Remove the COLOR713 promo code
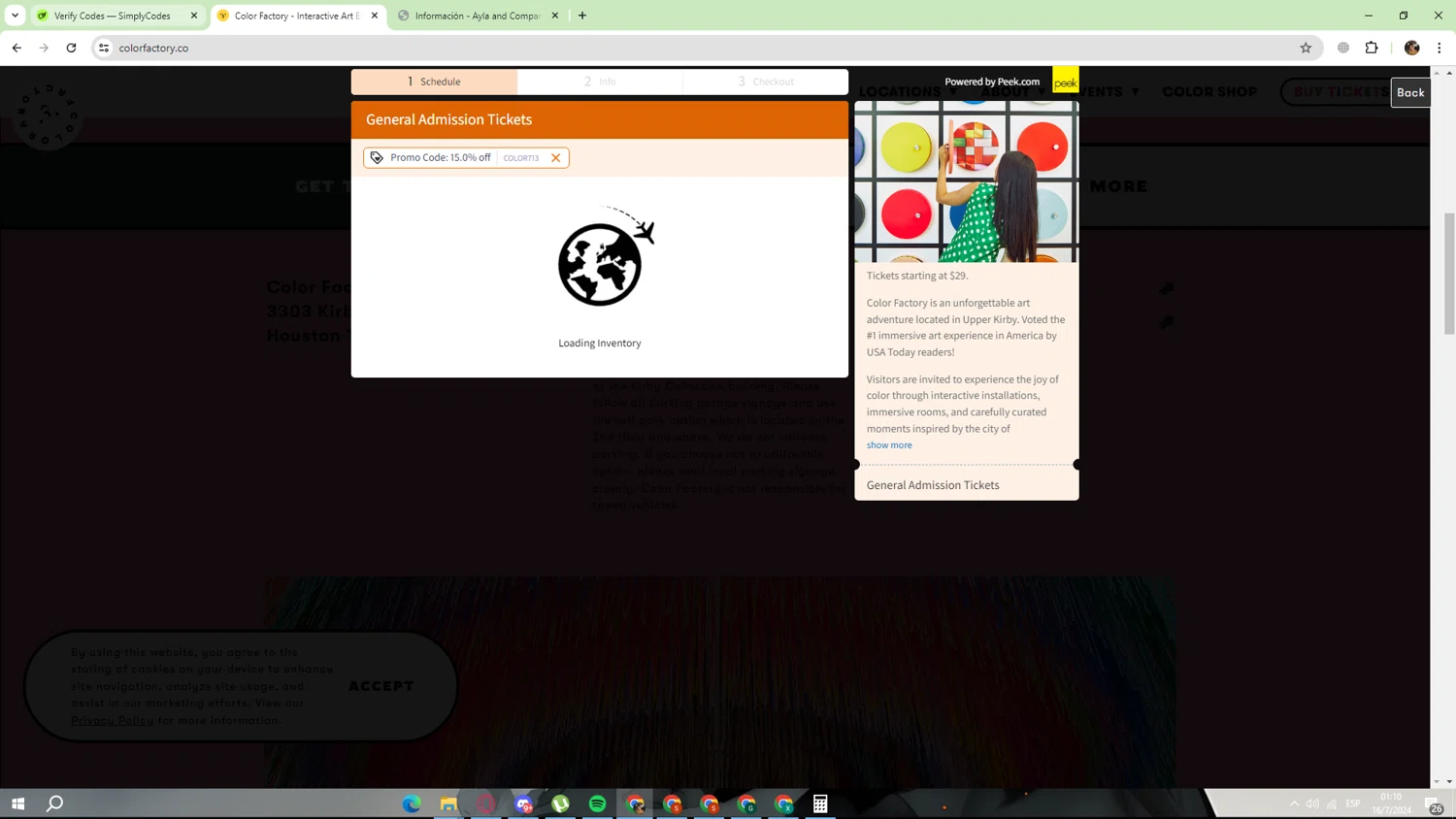The height and width of the screenshot is (819, 1456). tap(556, 158)
